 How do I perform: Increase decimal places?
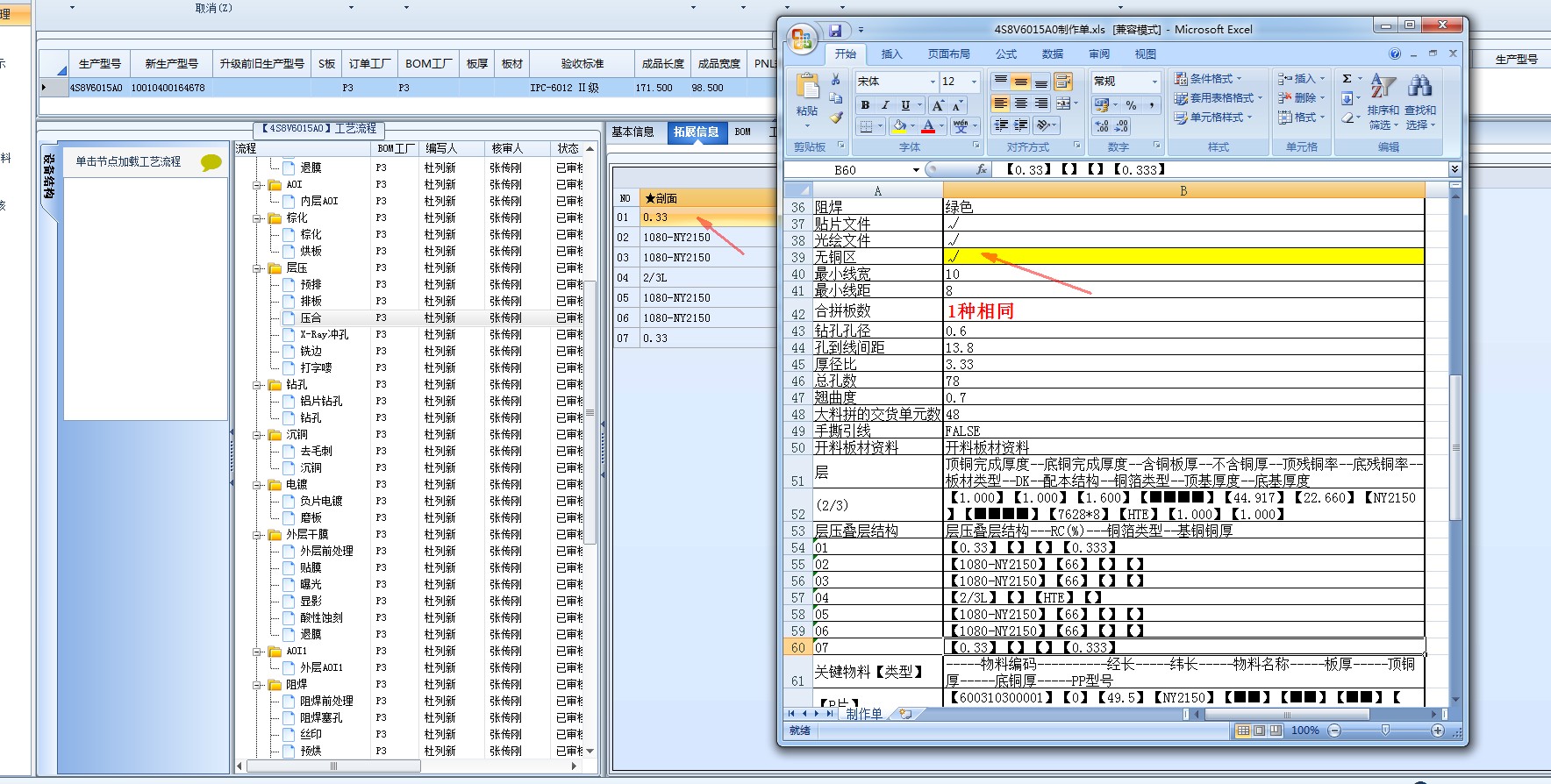(1102, 126)
